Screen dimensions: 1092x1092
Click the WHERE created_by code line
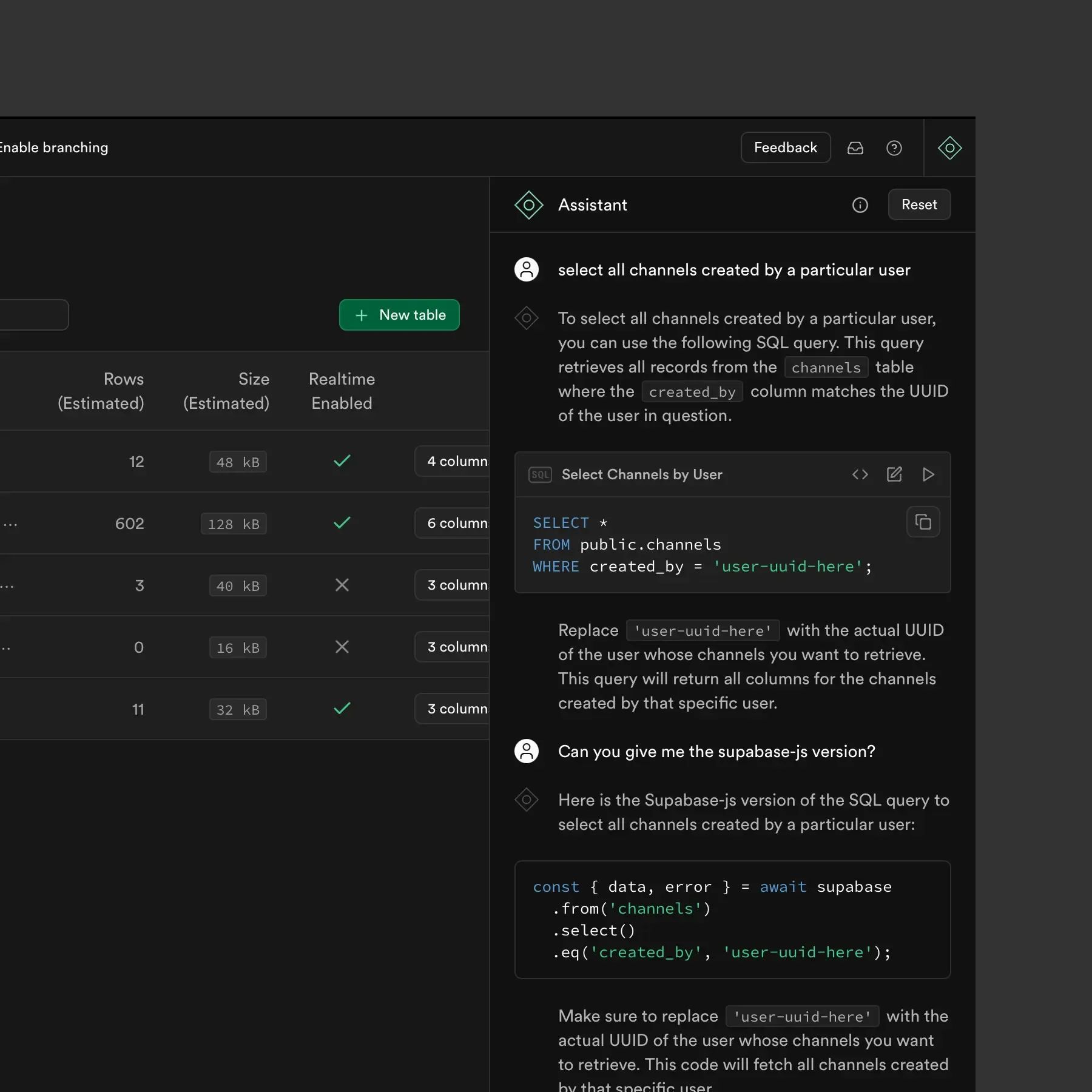pyautogui.click(x=703, y=567)
